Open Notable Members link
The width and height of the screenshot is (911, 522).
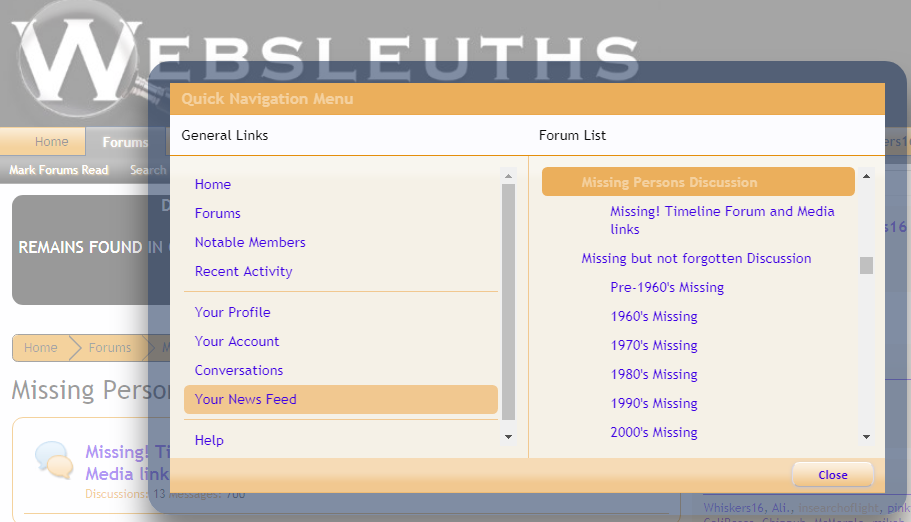(250, 242)
